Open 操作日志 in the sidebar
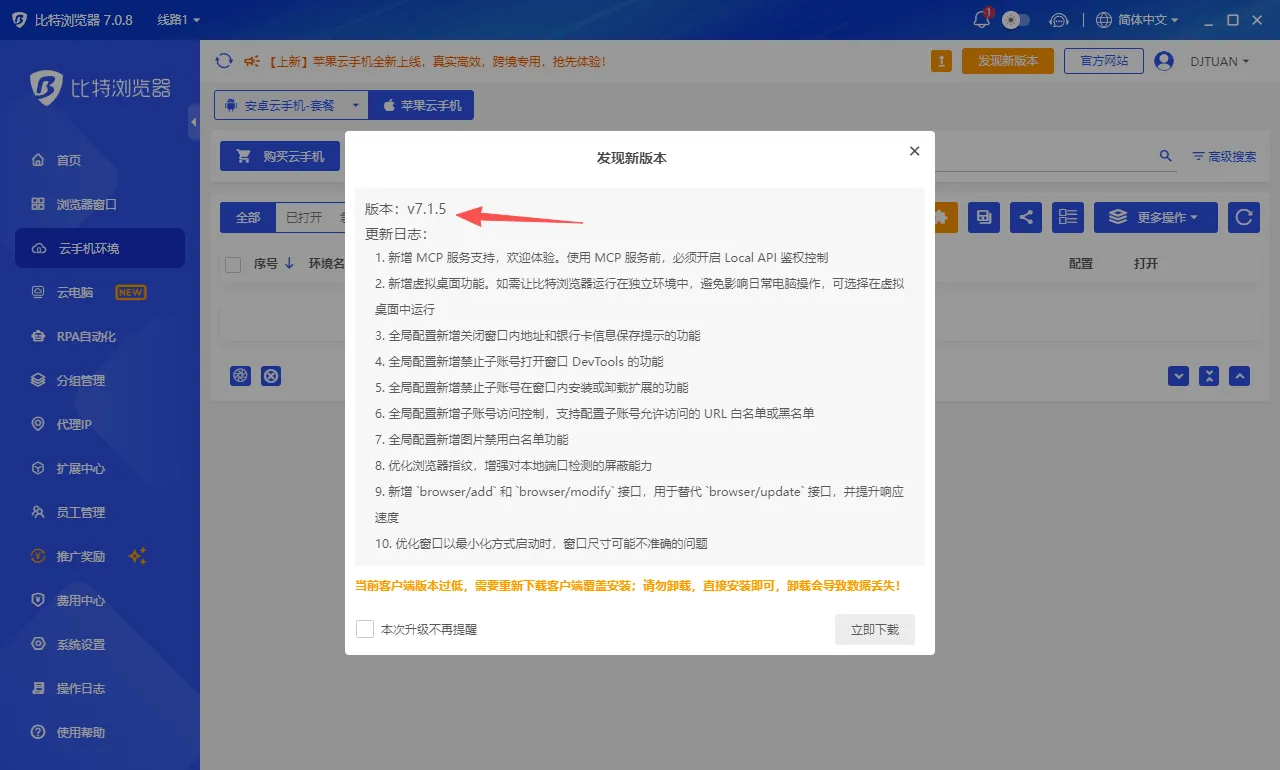 (100, 688)
